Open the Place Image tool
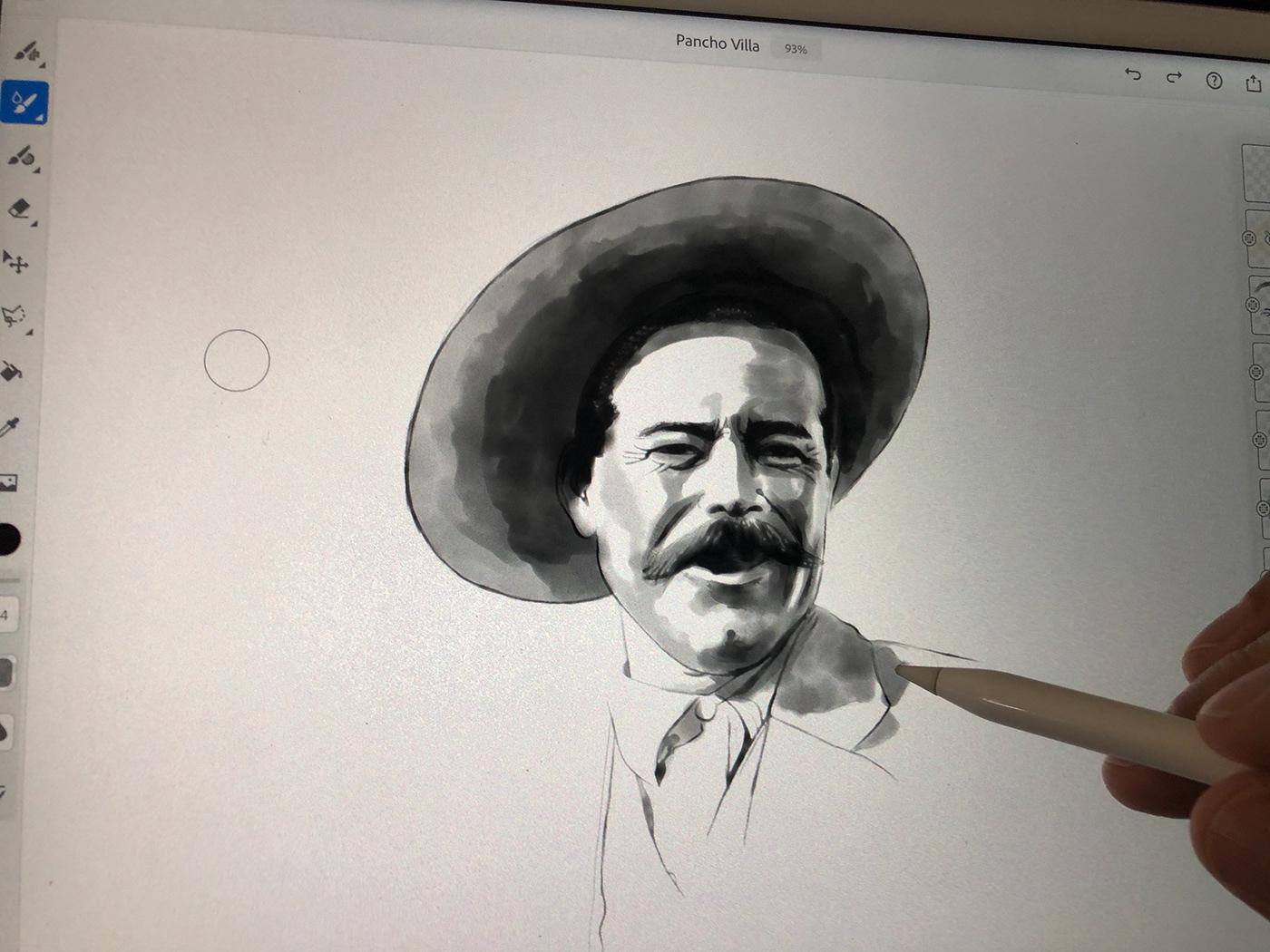Screen dimensions: 1270x952 click(8, 483)
